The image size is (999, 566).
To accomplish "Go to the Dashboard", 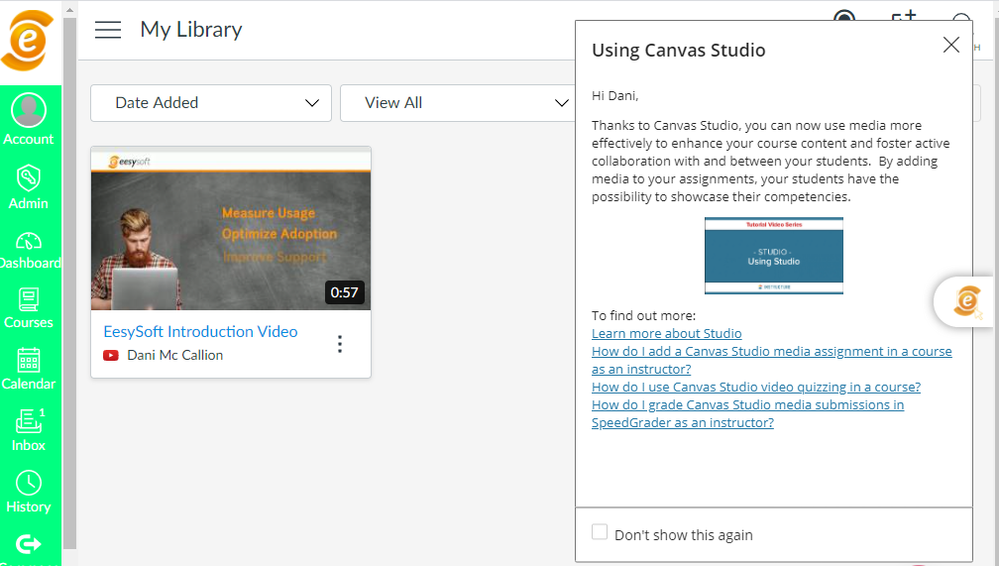I will 30,251.
